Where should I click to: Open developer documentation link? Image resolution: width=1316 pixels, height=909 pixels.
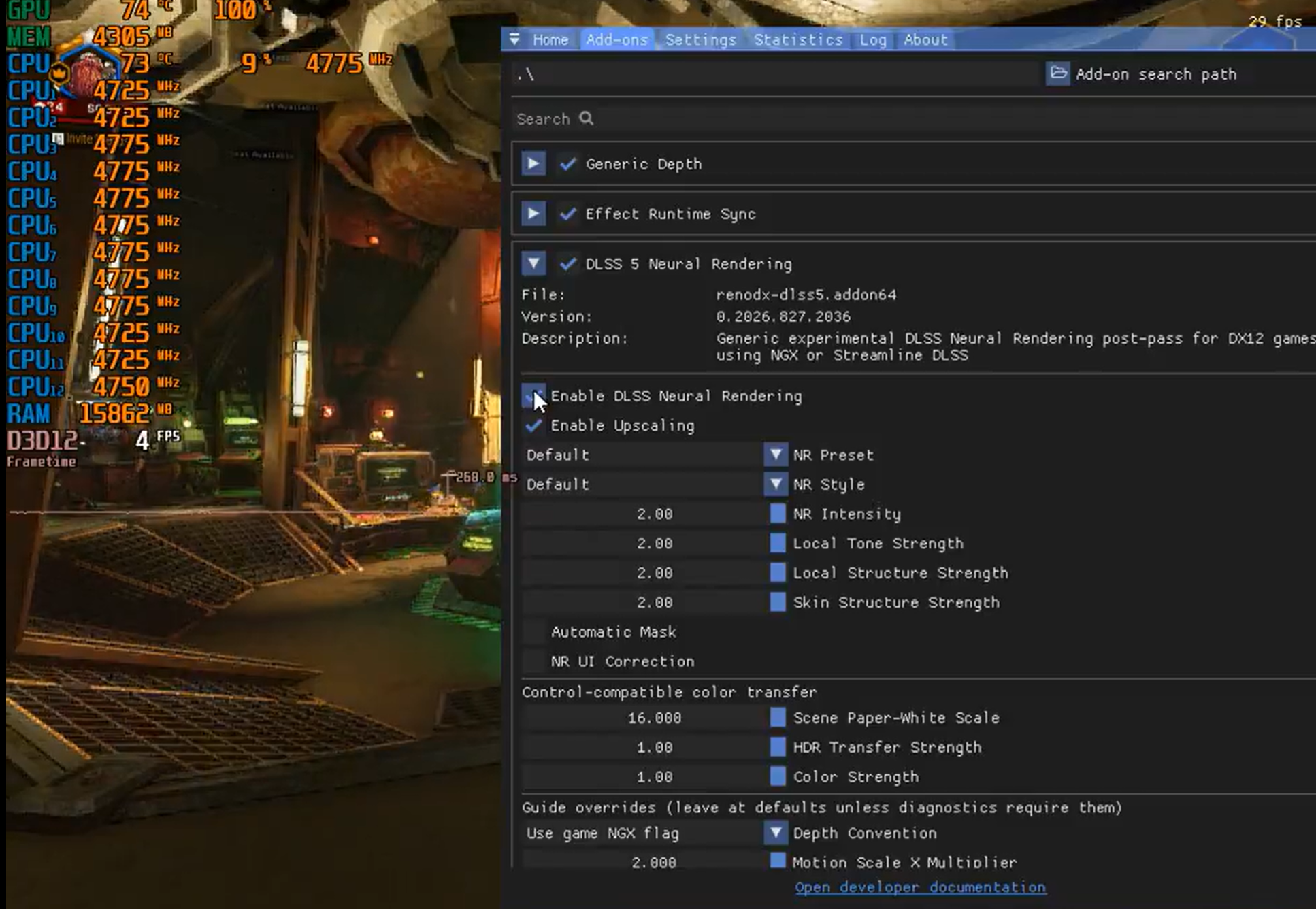pyautogui.click(x=920, y=887)
